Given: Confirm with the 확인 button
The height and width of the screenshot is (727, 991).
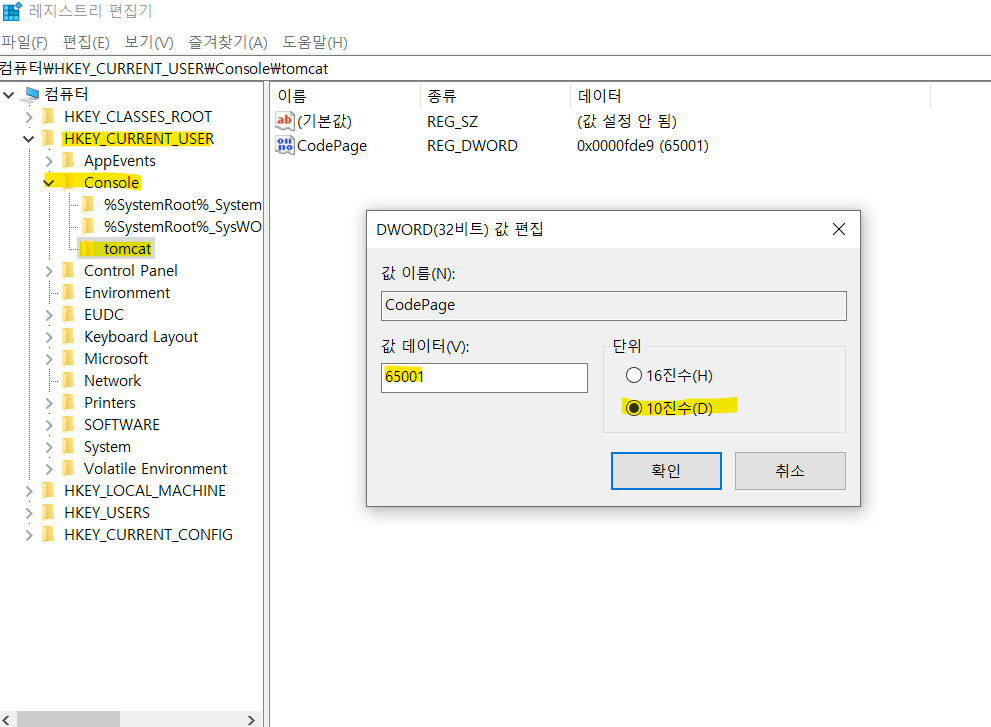Looking at the screenshot, I should (666, 471).
